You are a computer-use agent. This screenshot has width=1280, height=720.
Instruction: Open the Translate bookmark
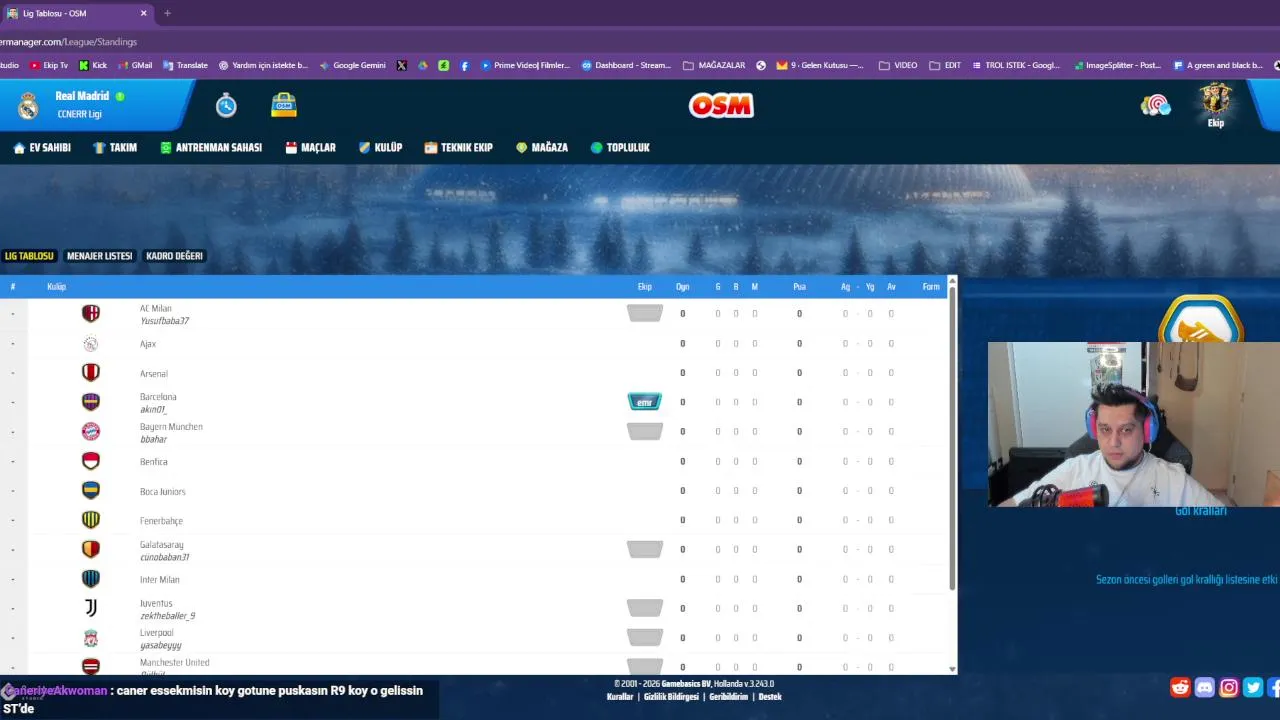185,65
